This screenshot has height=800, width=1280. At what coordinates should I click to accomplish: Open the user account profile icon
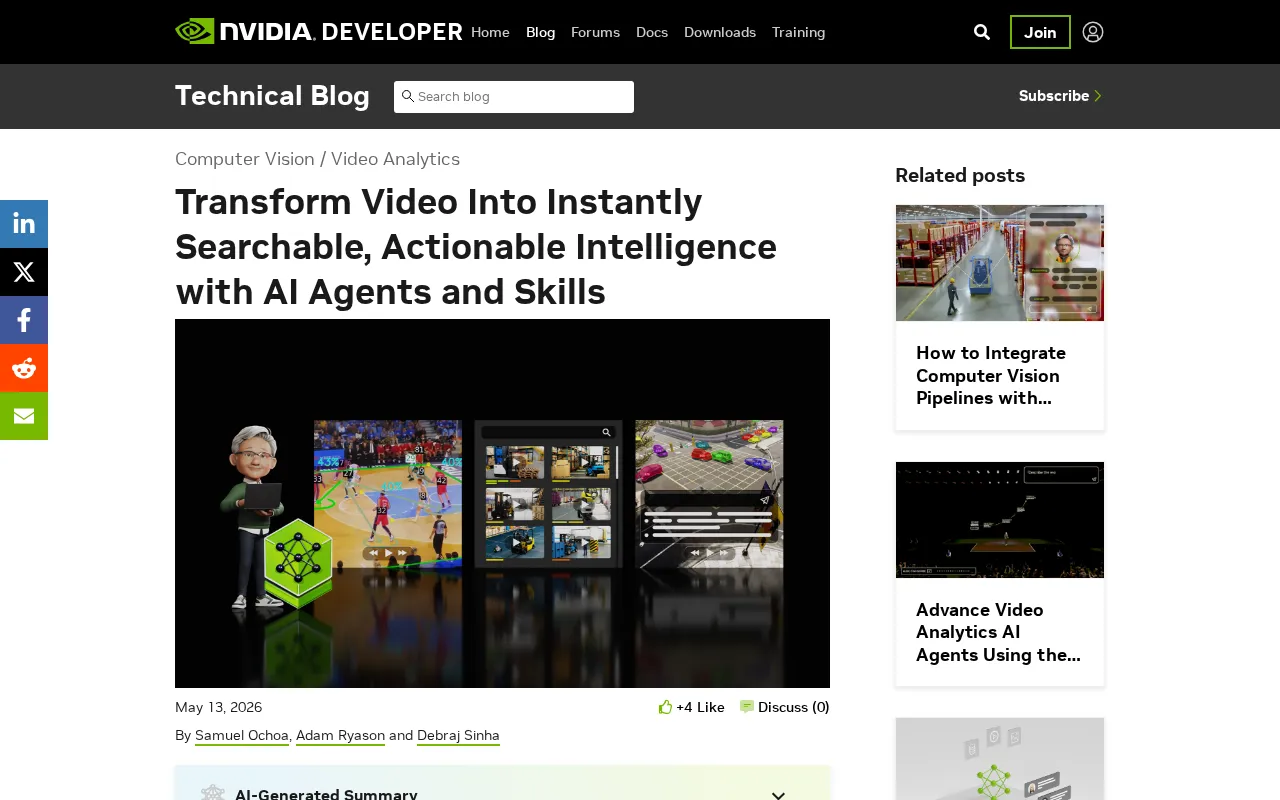1093,32
